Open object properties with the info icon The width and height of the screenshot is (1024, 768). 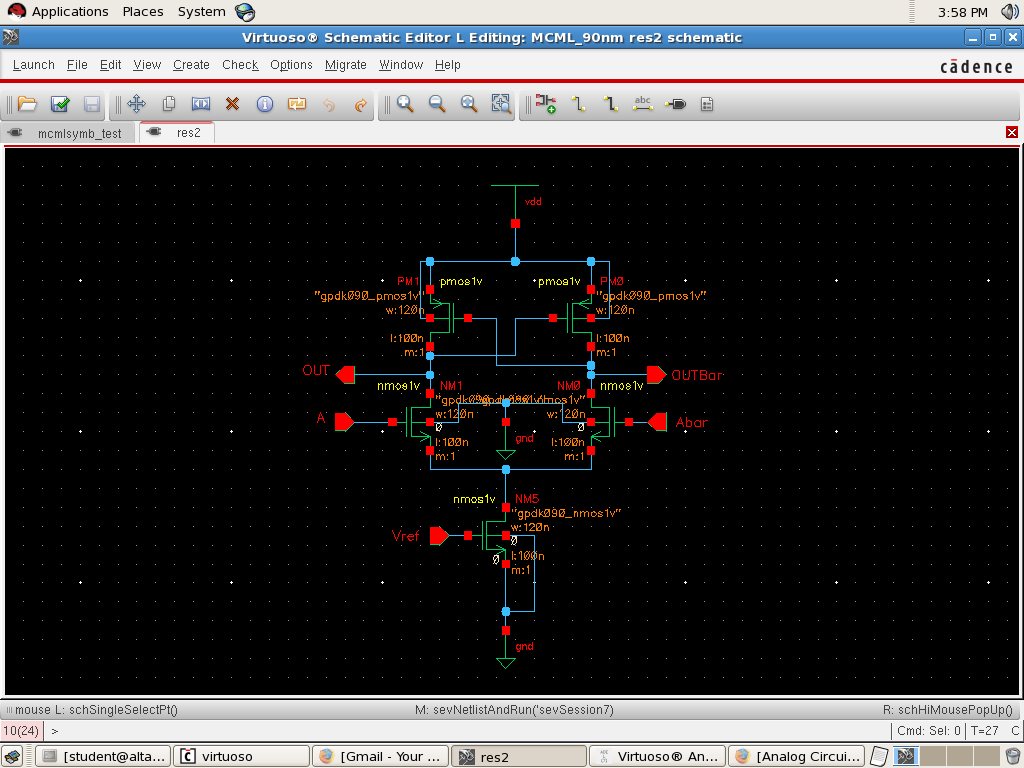265,104
